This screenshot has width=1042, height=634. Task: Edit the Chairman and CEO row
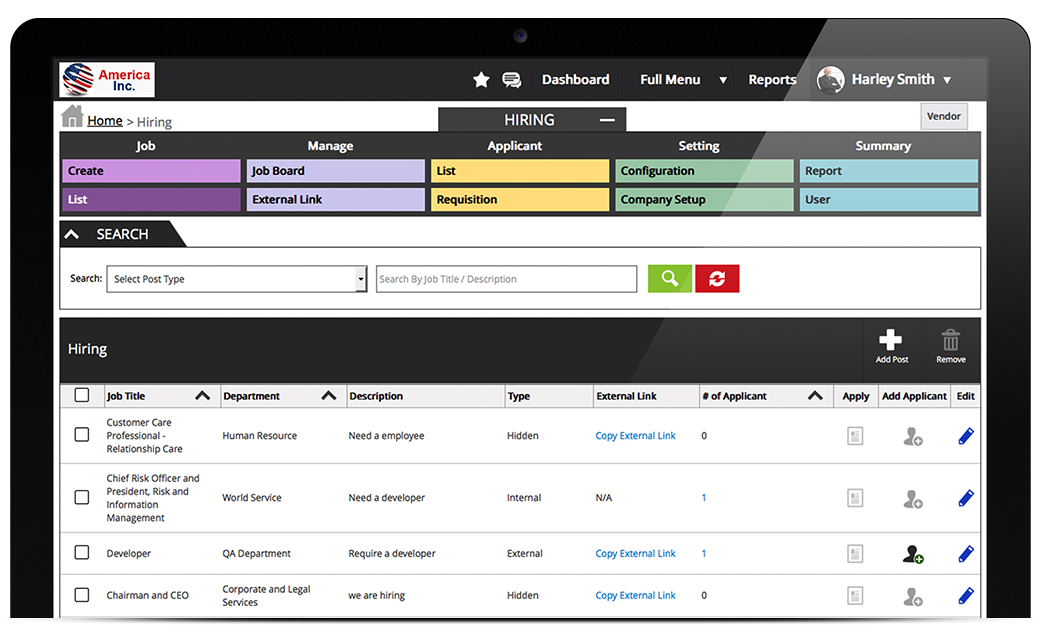(966, 595)
